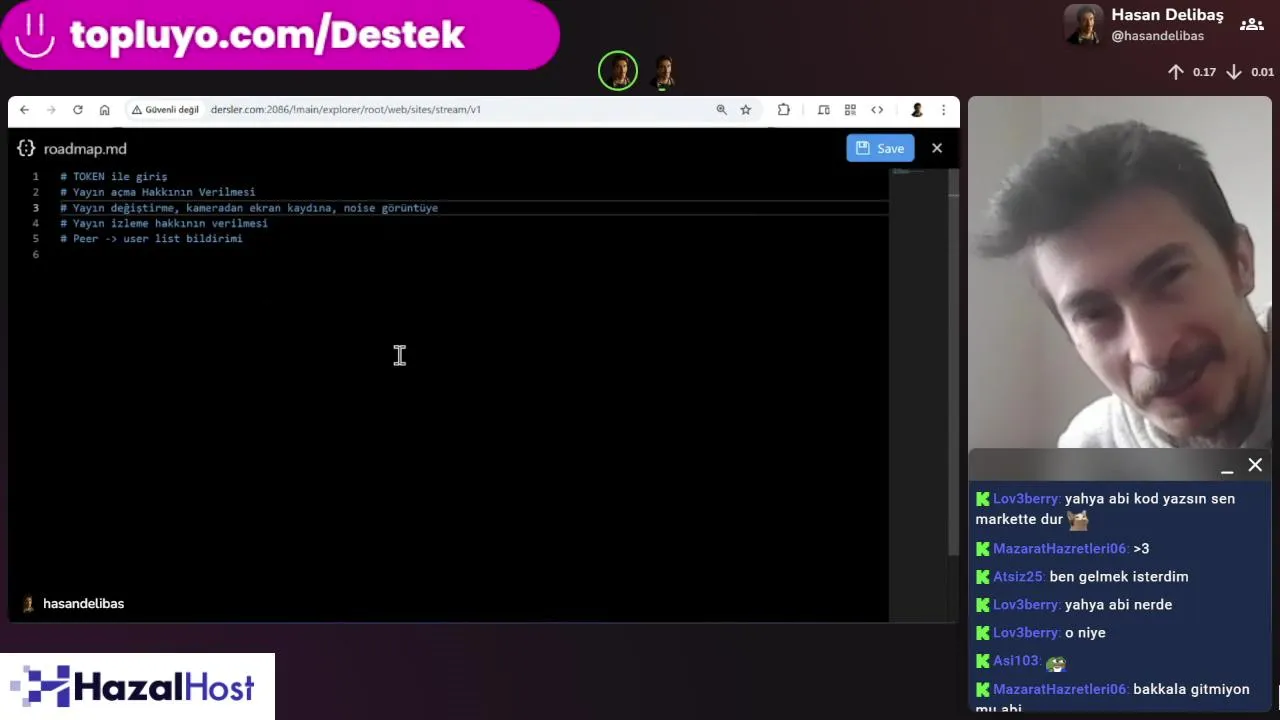Click the webcam video of streamer
Screen dimensions: 1280x720
pyautogui.click(x=1119, y=272)
